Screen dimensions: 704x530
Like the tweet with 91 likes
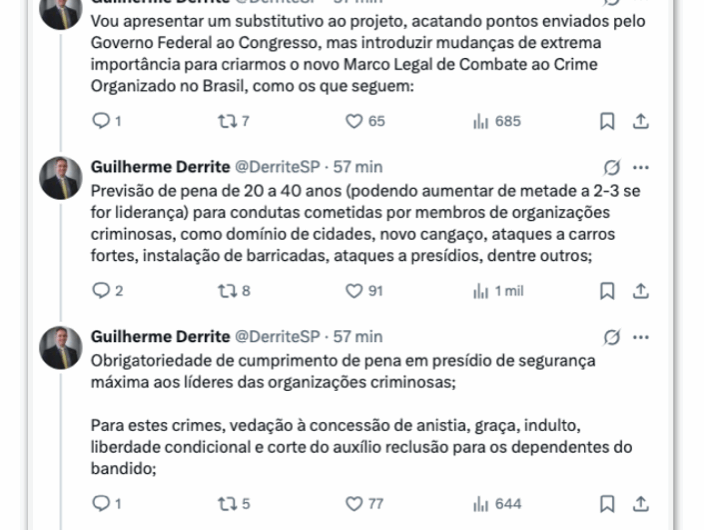tap(353, 291)
